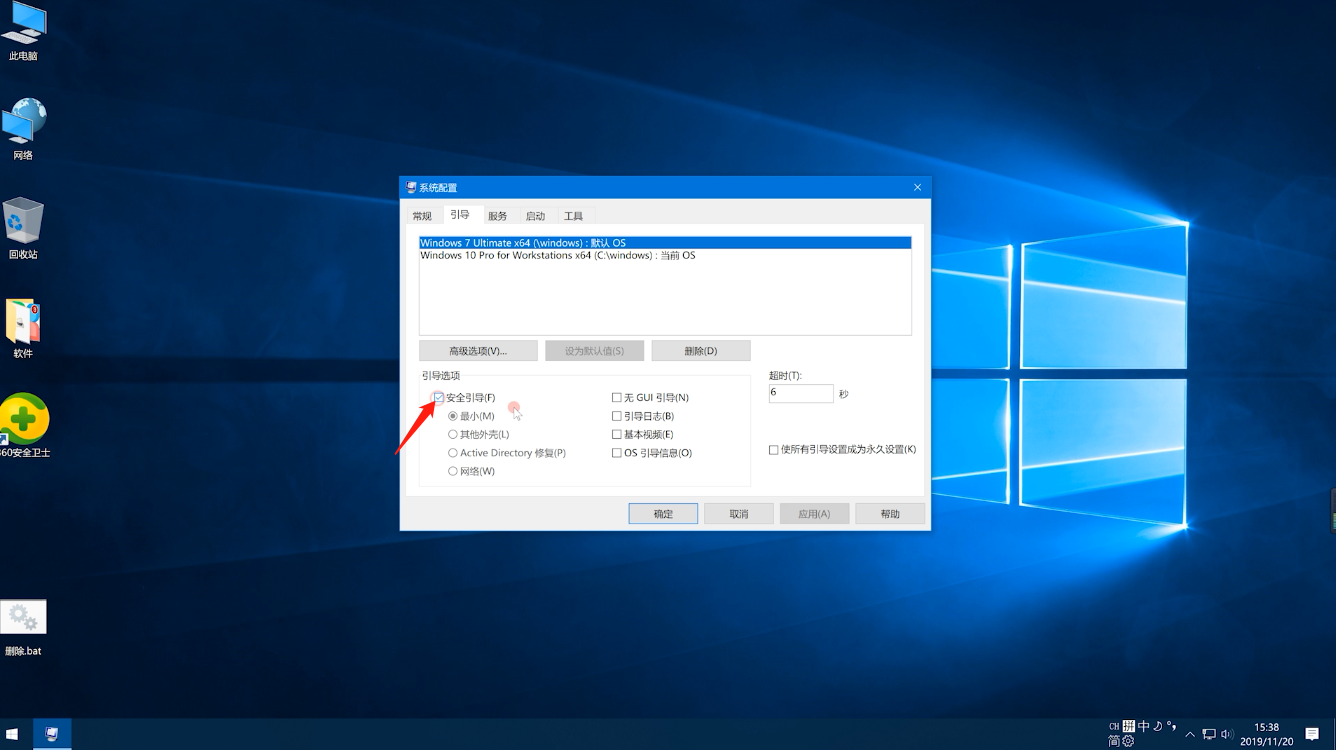
Task: Select the 其他外壳(L) radio button
Action: 453,434
